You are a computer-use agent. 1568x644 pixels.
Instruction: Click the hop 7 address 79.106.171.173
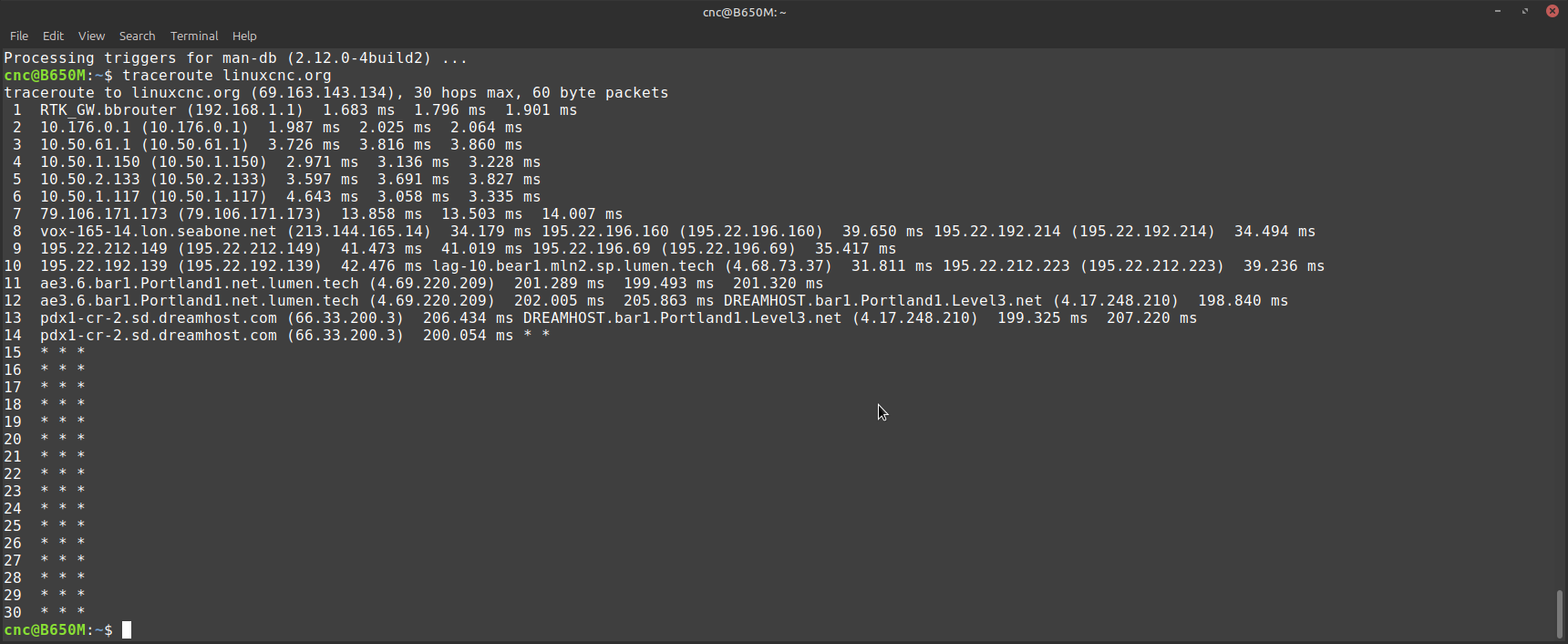(x=103, y=214)
